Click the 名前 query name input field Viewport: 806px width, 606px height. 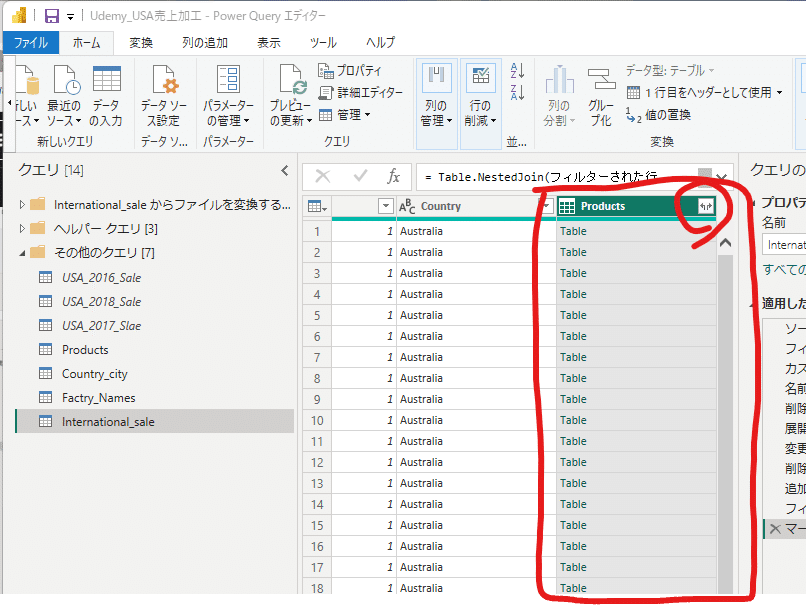point(784,245)
